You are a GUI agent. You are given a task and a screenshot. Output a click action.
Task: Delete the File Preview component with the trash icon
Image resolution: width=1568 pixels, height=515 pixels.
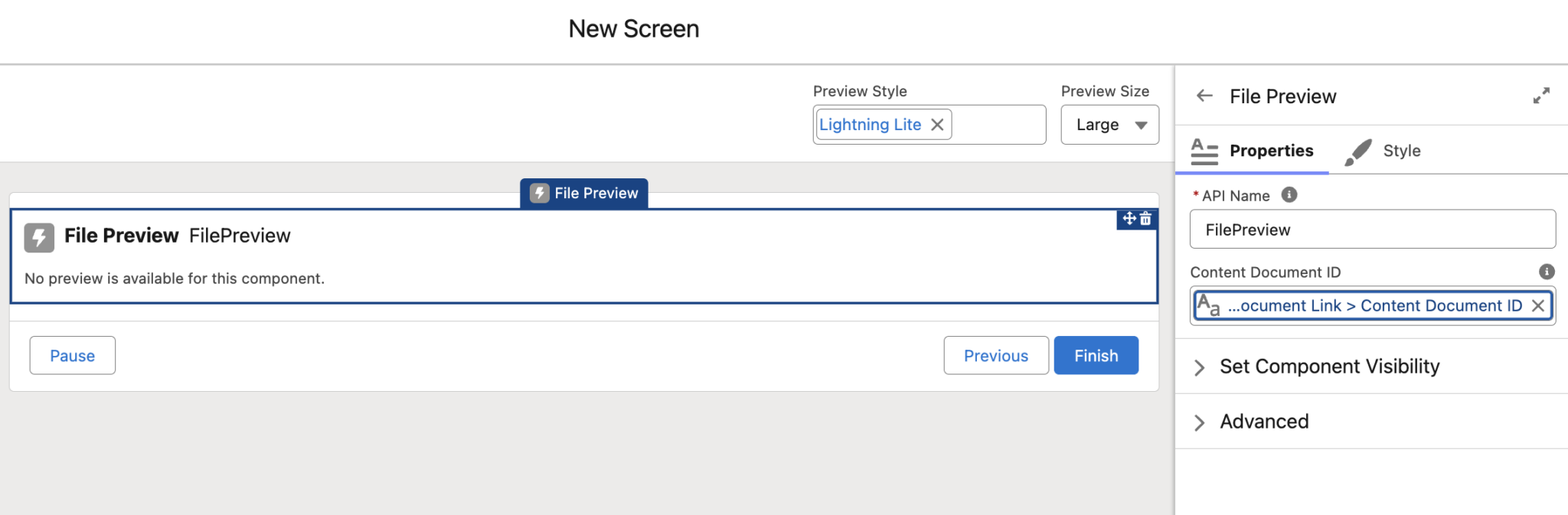pyautogui.click(x=1146, y=219)
